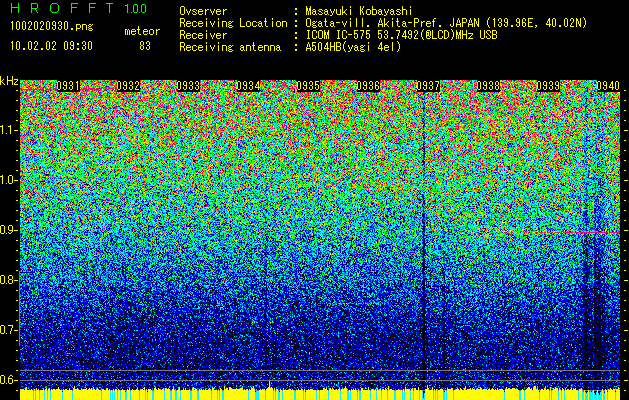Select the filename 1002020930.png

click(52, 26)
